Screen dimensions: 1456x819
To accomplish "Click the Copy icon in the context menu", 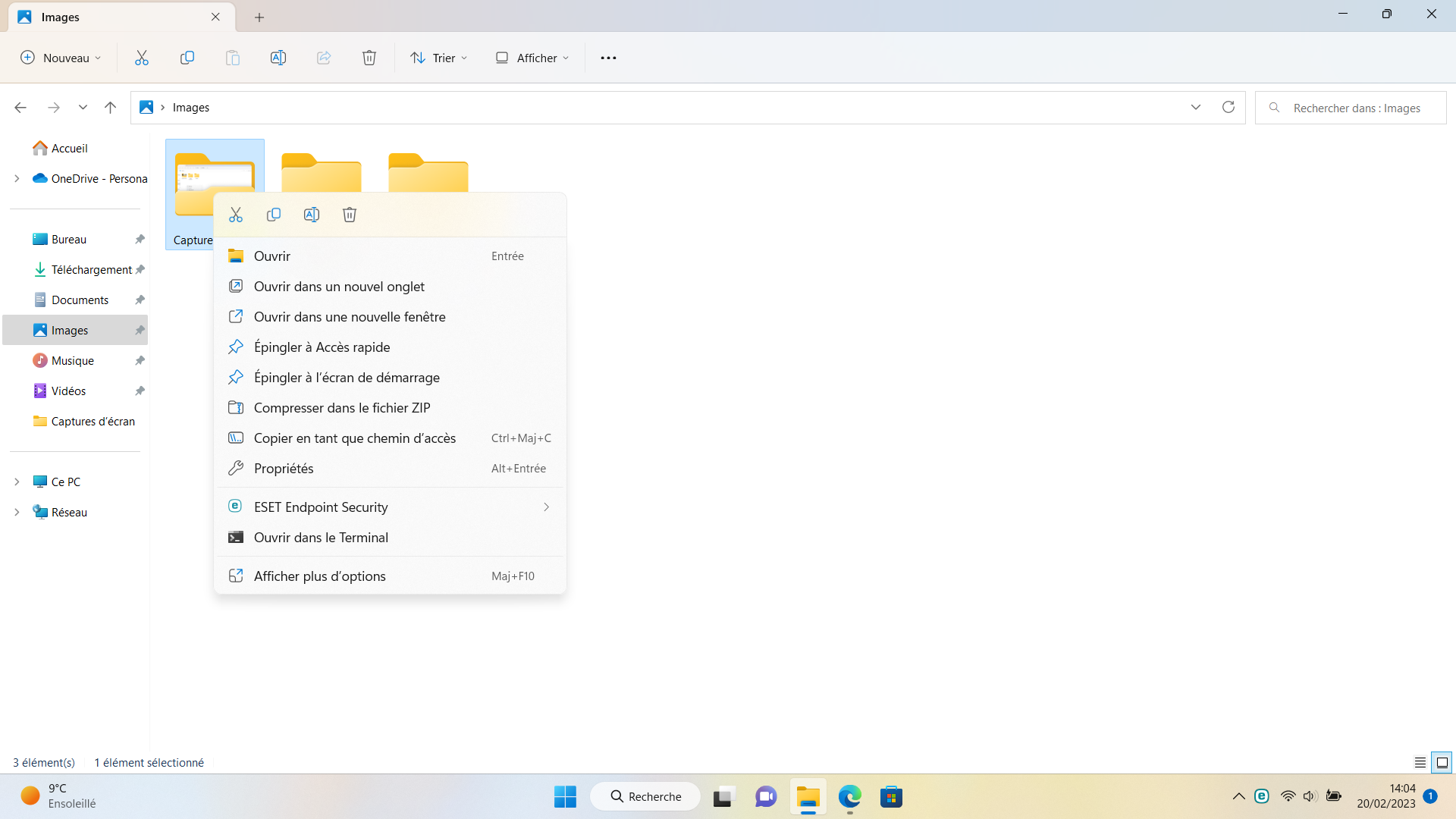I will click(274, 215).
